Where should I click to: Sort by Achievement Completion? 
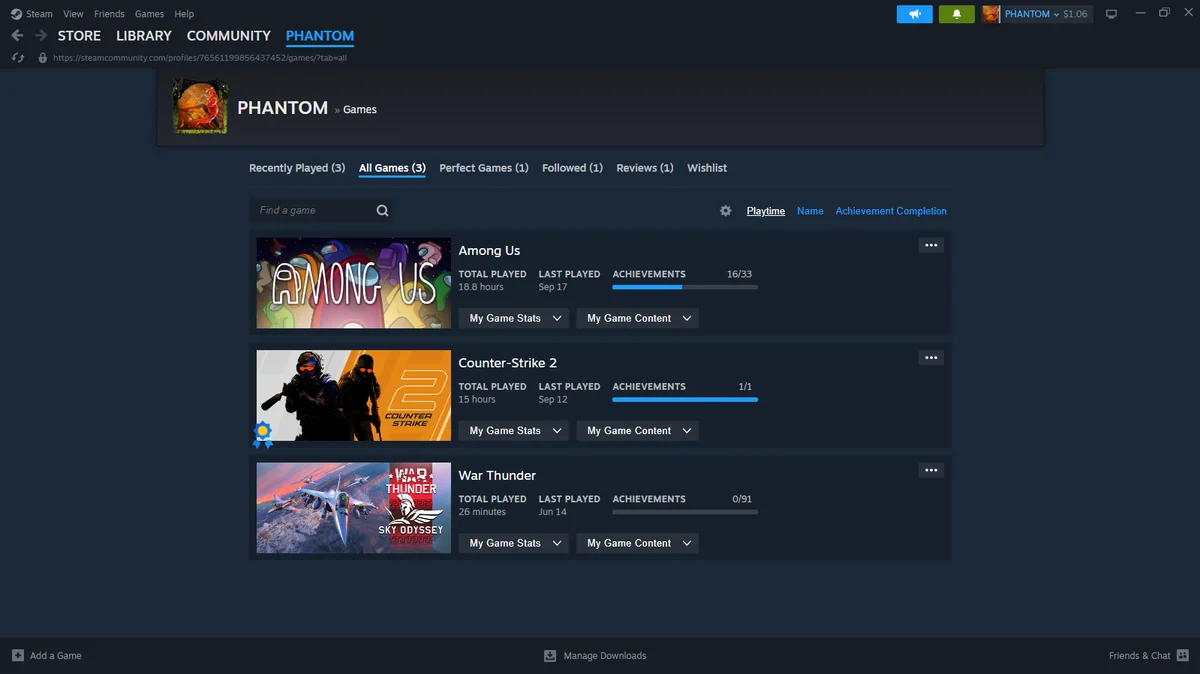(891, 211)
